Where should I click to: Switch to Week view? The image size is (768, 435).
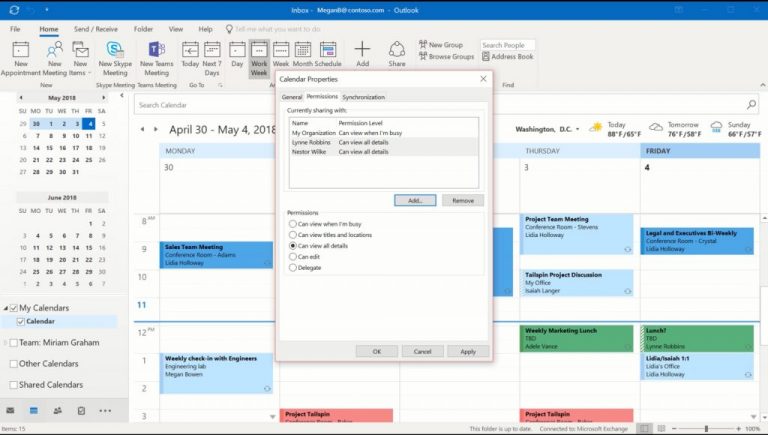coord(281,55)
